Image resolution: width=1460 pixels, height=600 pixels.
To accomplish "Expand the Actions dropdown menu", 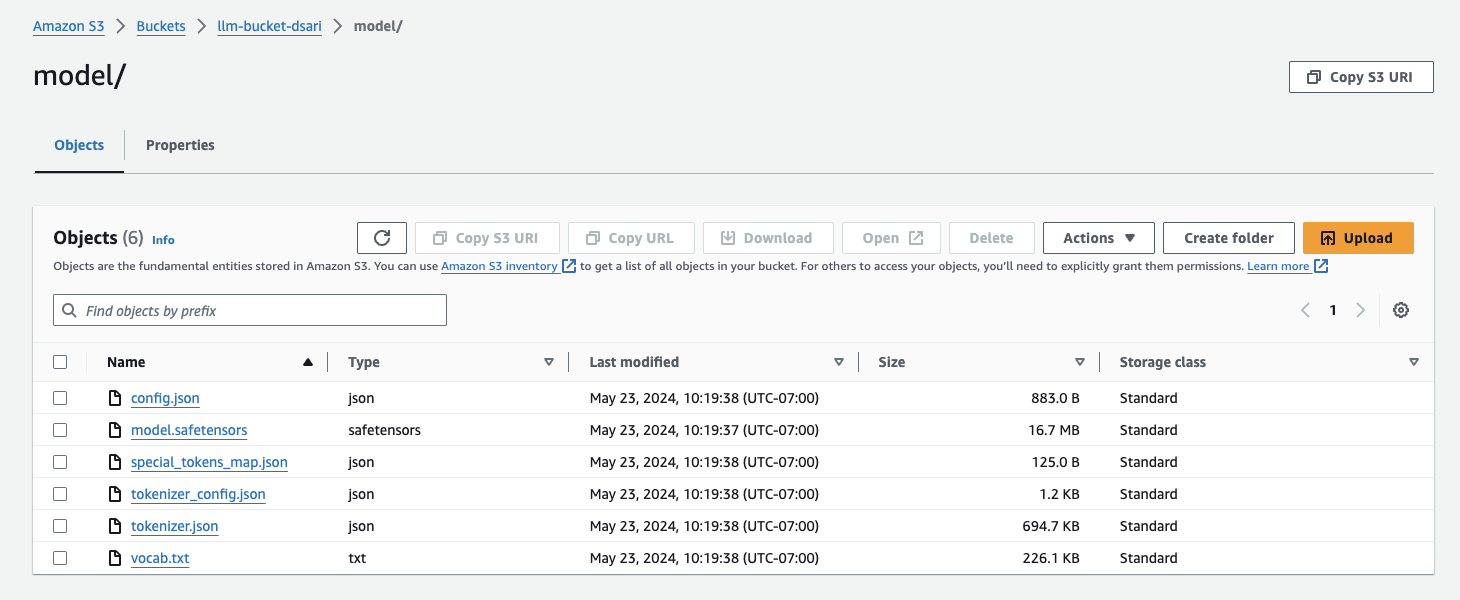I will [x=1098, y=238].
